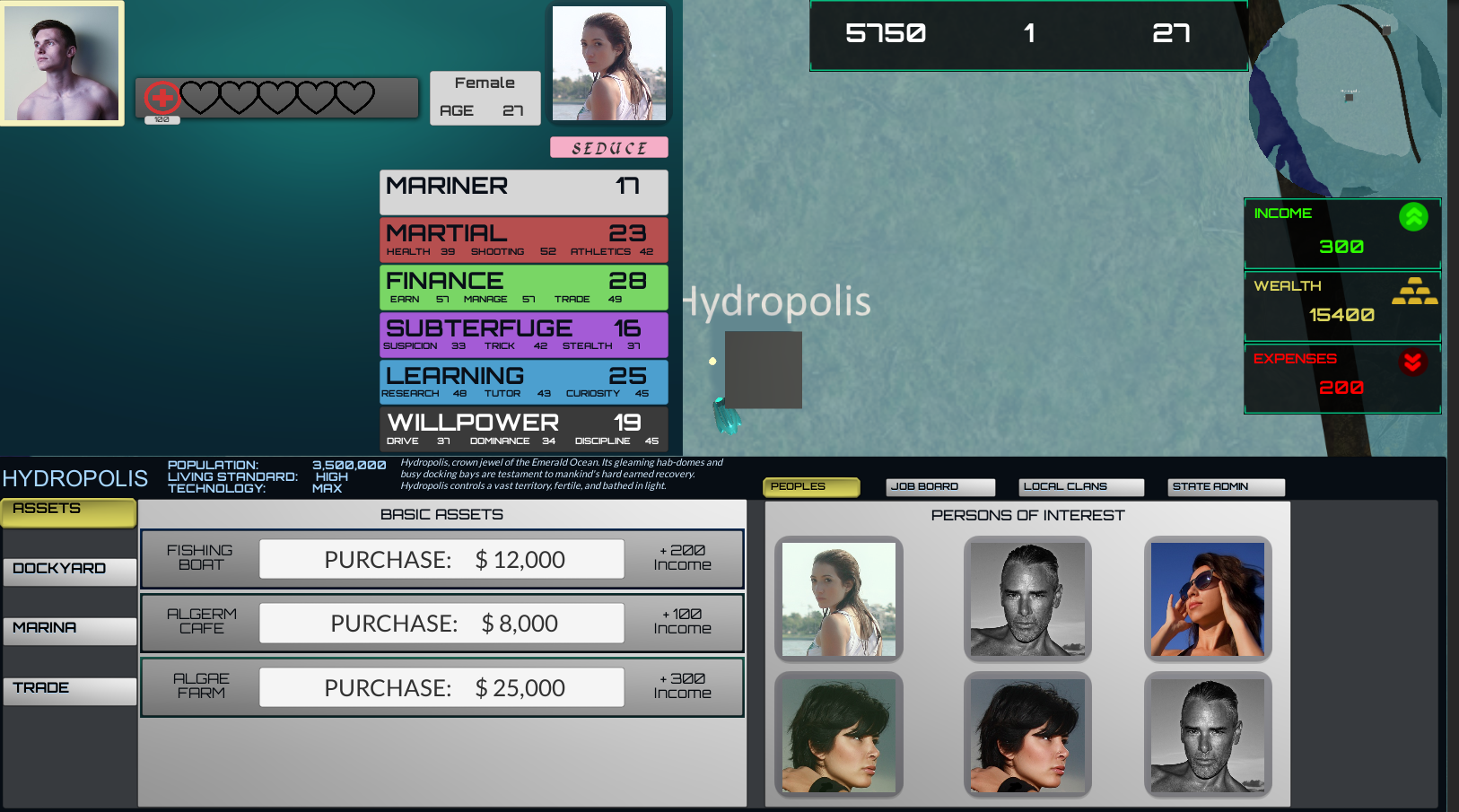Select bottom-middle short-haired woman portrait
This screenshot has height=812, width=1459.
(x=1028, y=735)
